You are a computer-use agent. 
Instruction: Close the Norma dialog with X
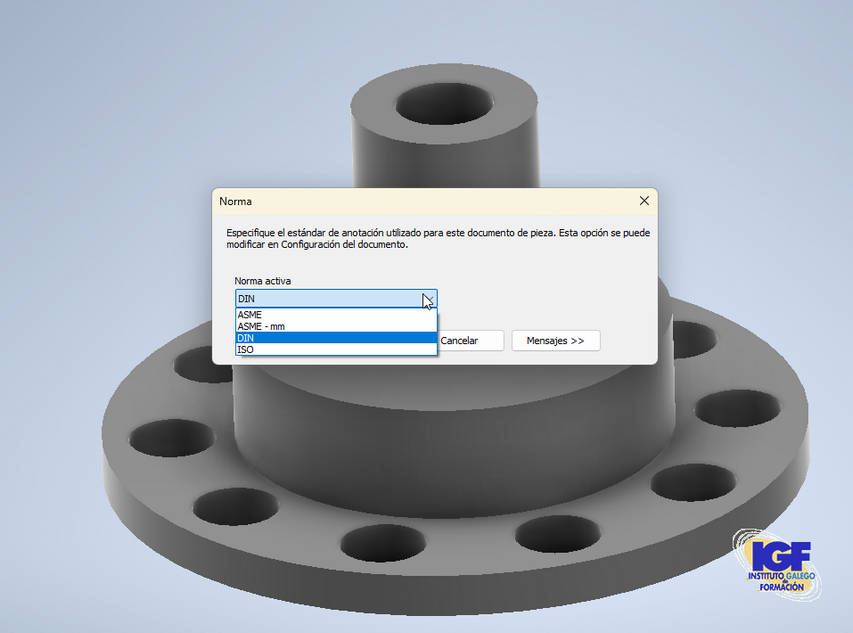click(x=644, y=201)
